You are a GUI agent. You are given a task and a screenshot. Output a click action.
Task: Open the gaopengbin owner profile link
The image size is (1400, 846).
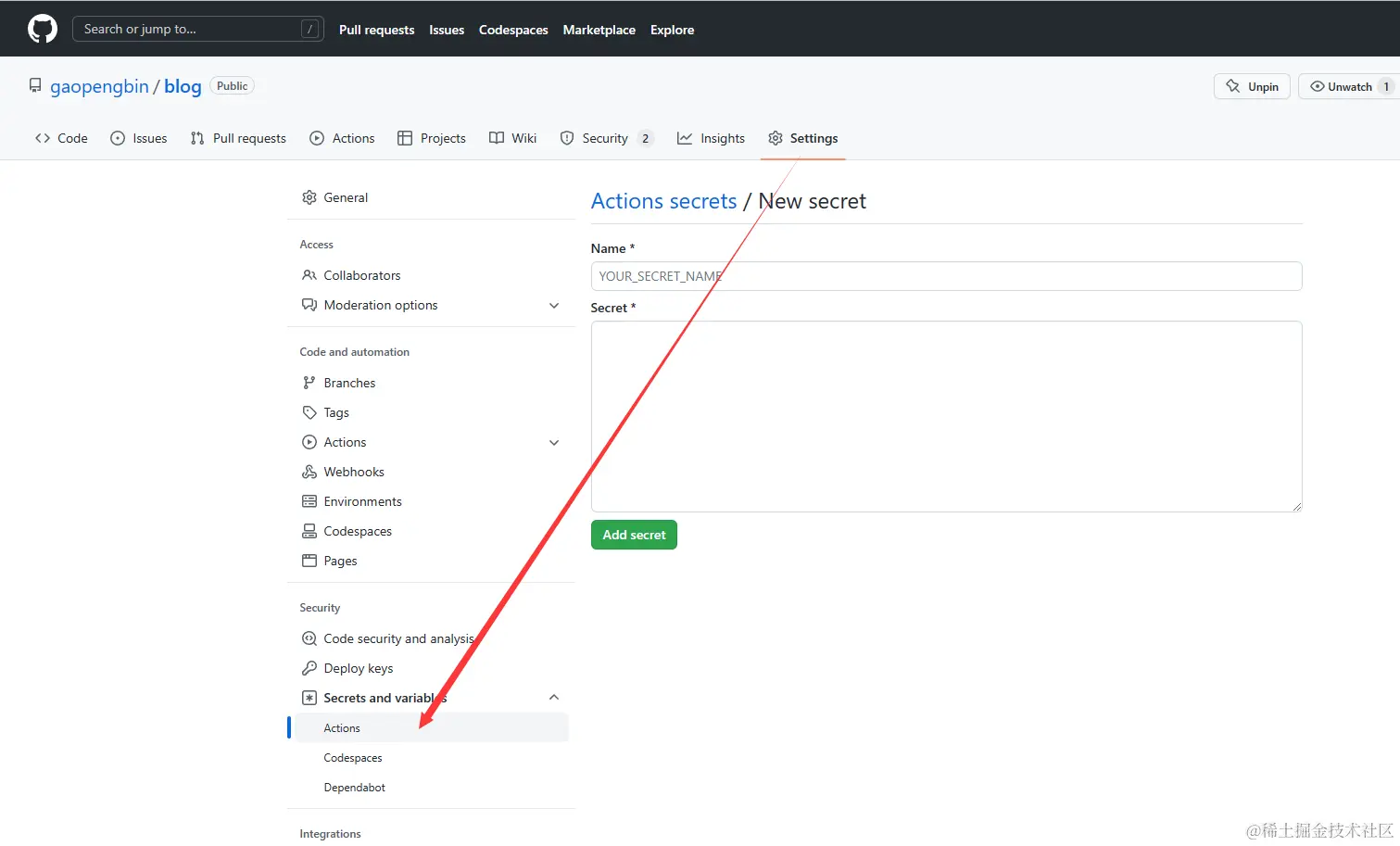(x=99, y=86)
